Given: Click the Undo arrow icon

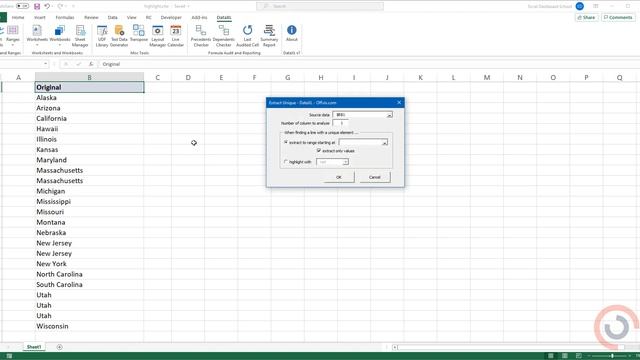Looking at the screenshot, I should pos(47,6).
